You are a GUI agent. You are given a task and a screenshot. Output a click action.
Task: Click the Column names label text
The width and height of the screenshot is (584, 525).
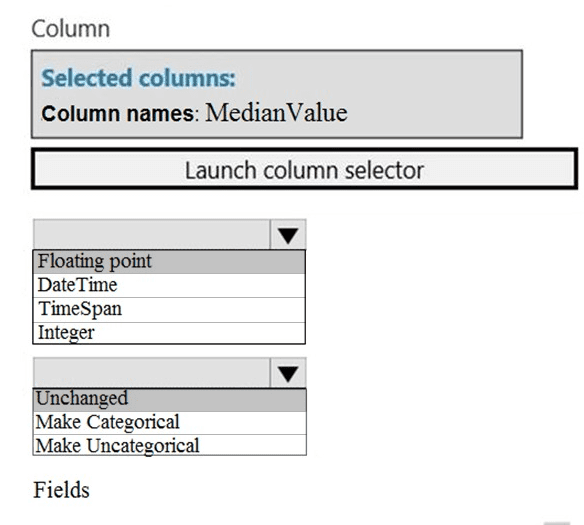pos(117,113)
